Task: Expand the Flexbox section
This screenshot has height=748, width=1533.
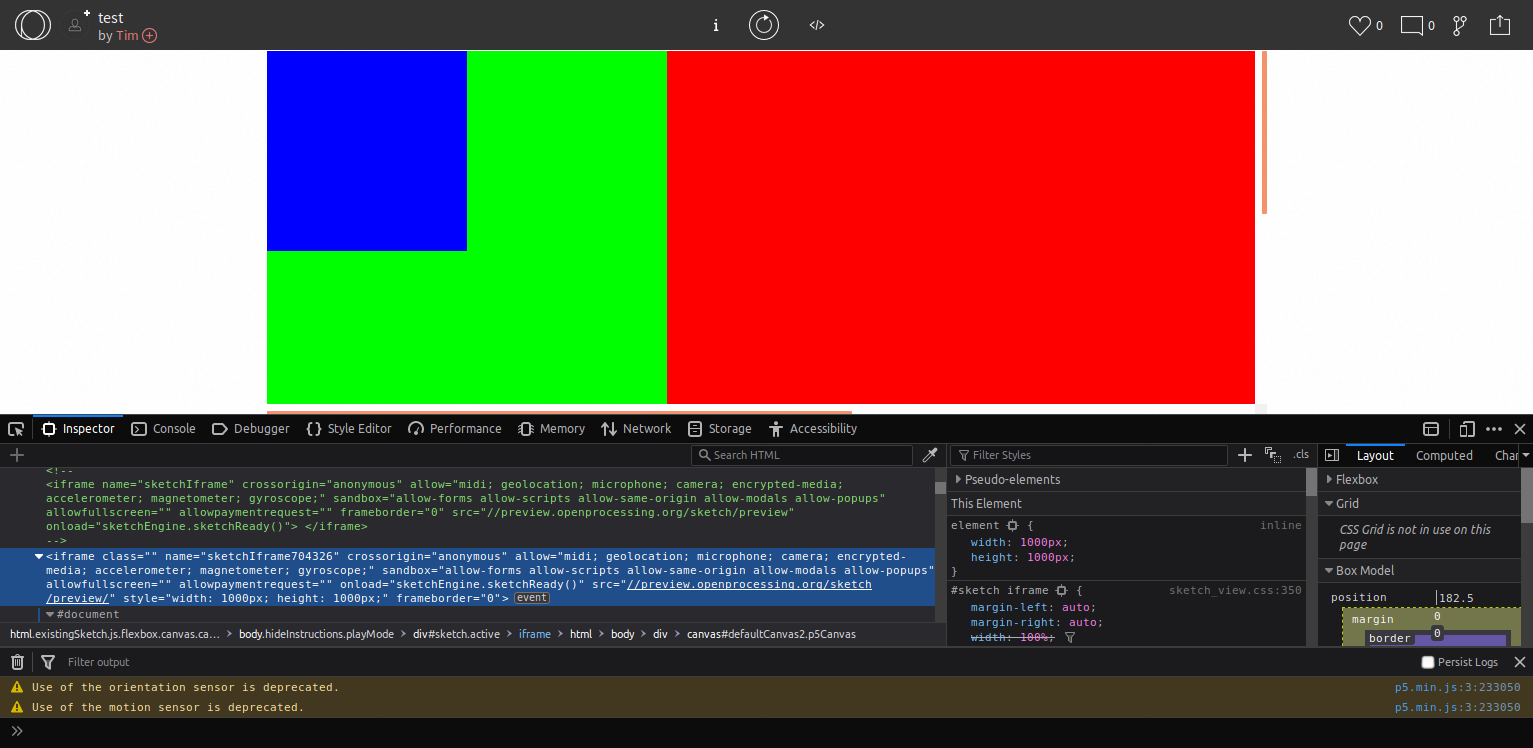Action: pos(1328,480)
